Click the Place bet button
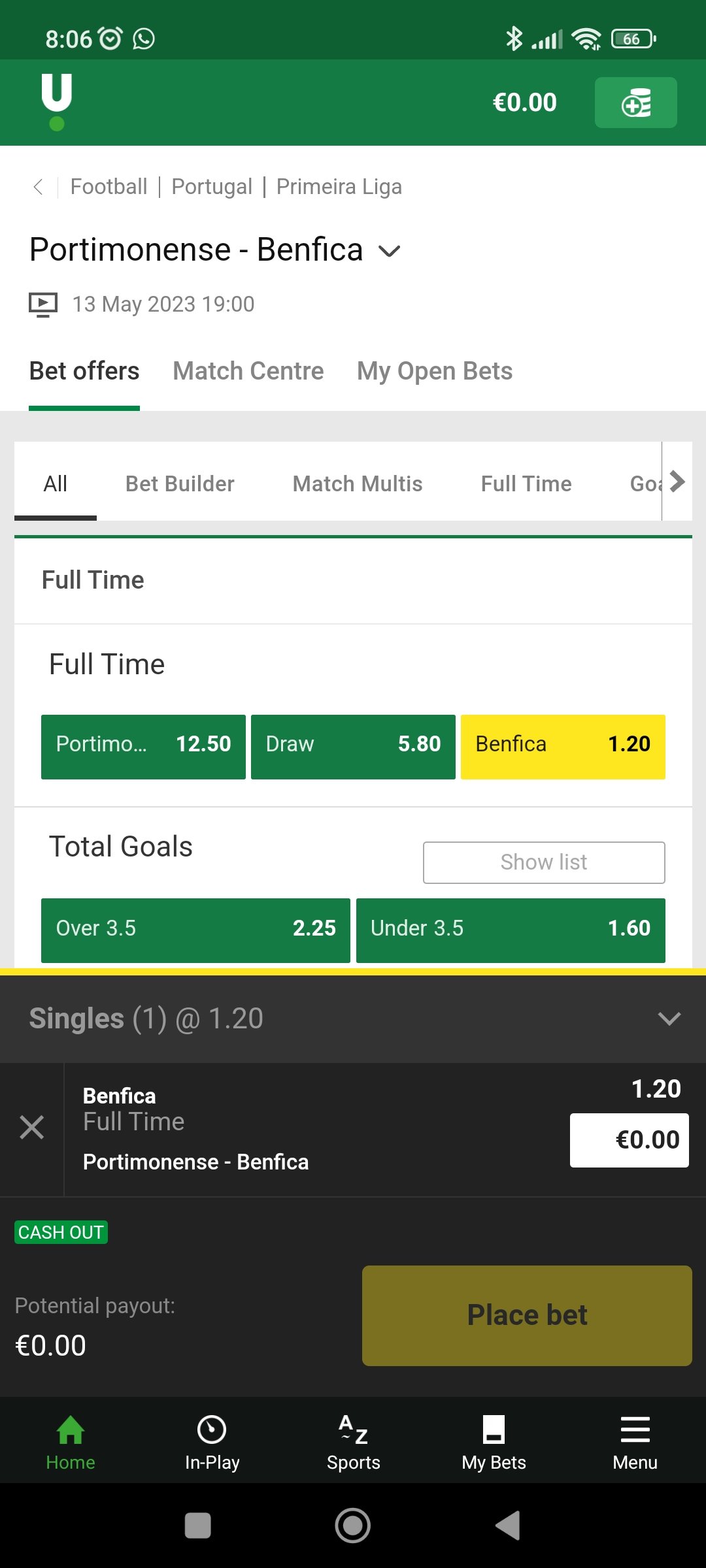The width and height of the screenshot is (706, 1568). pos(527,1316)
